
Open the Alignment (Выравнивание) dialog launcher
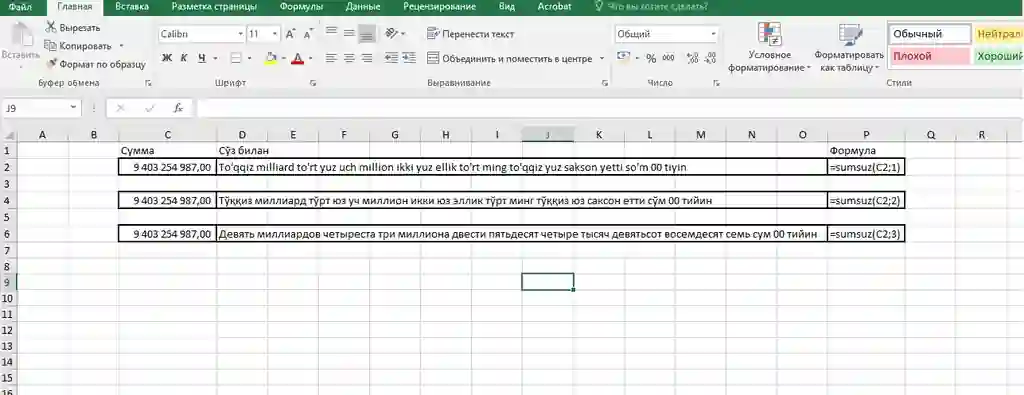pos(605,84)
